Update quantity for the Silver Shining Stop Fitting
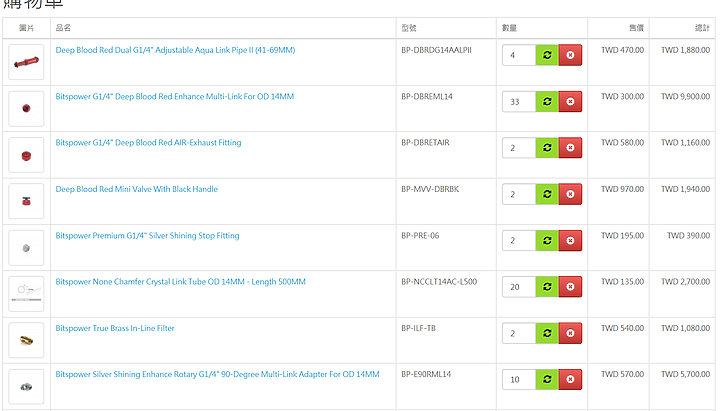The image size is (720, 411). (547, 241)
